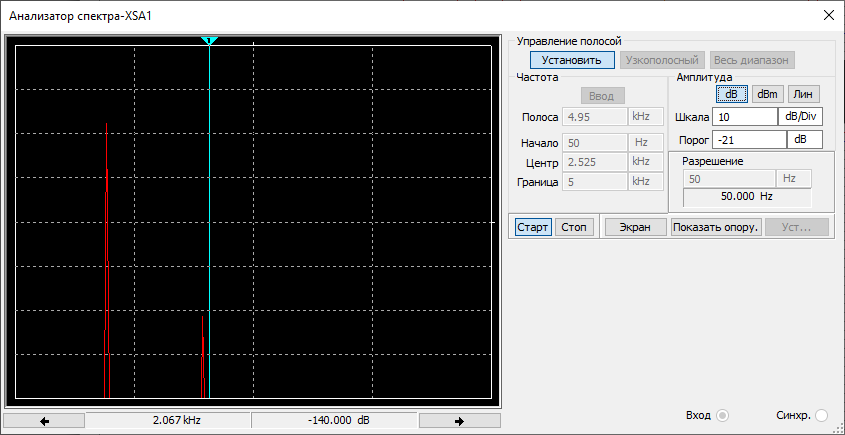Click the Центр field showing 2.525
845x435 pixels.
[594, 162]
